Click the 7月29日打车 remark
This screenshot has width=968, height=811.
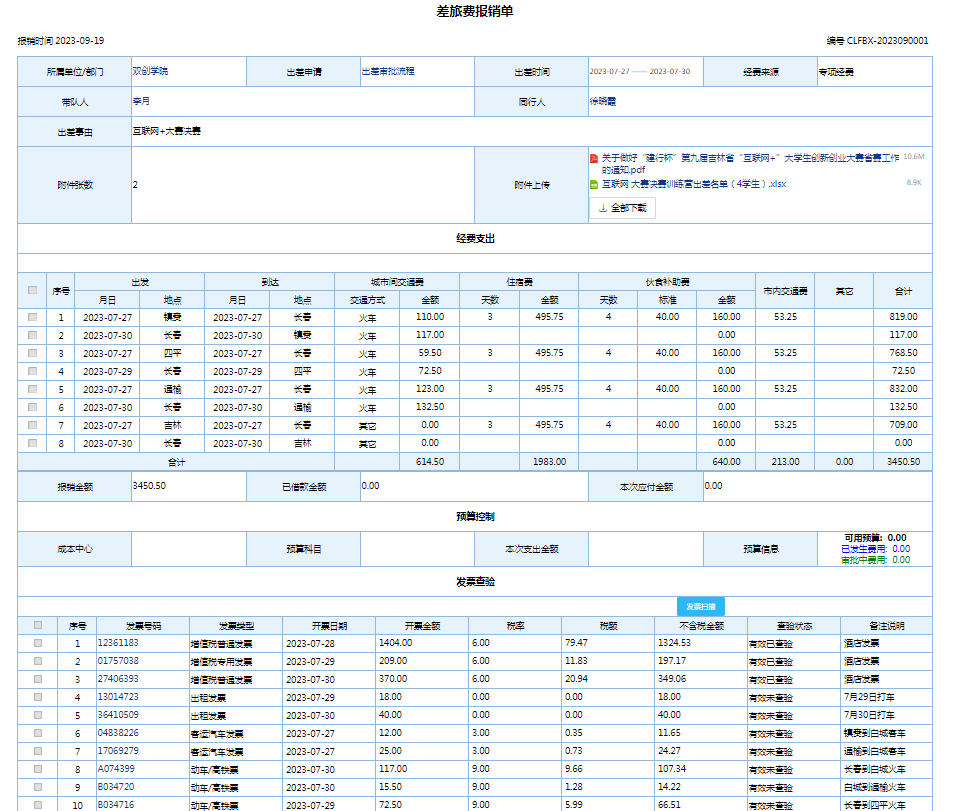pyautogui.click(x=869, y=697)
